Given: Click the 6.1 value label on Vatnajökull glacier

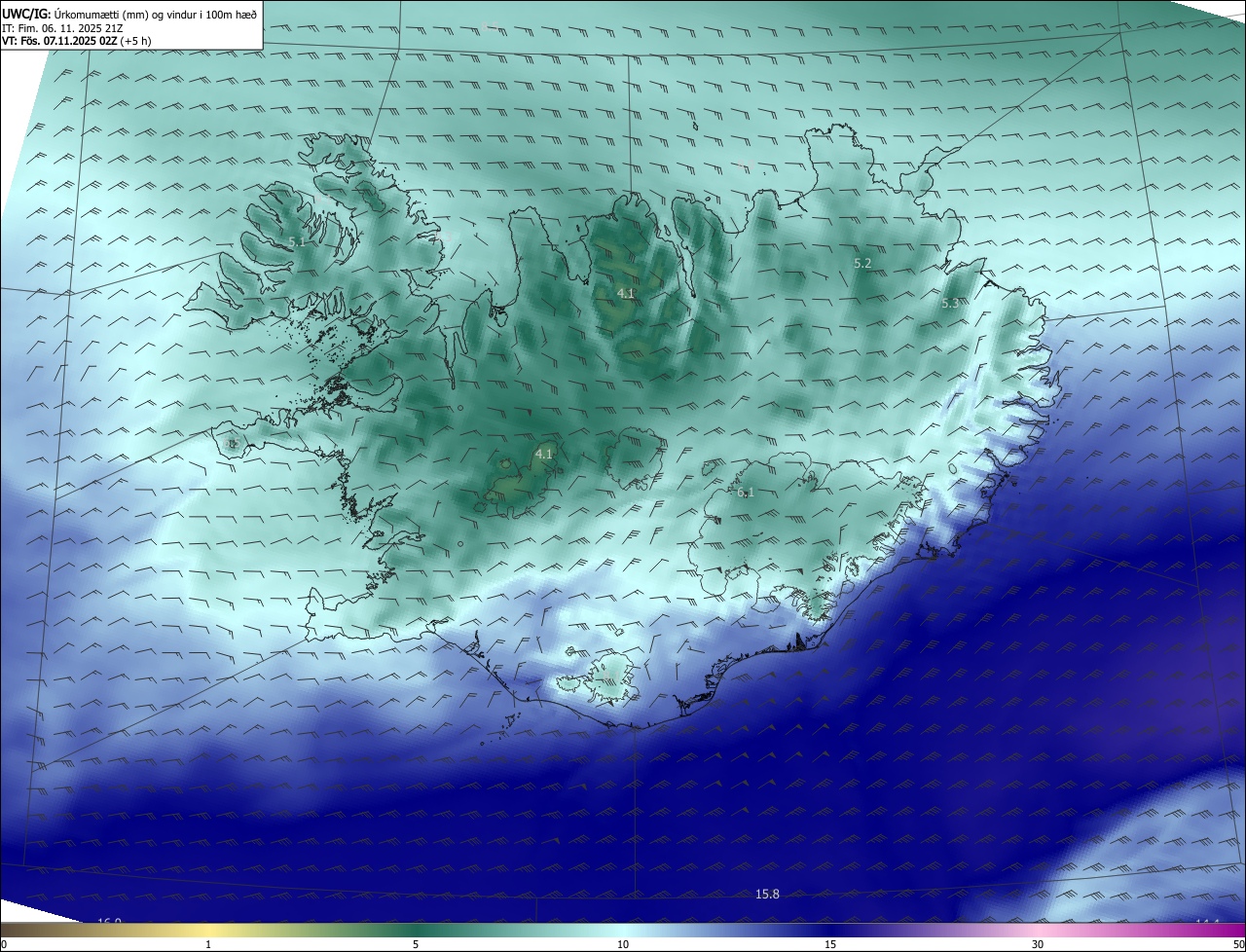Looking at the screenshot, I should tap(746, 493).
